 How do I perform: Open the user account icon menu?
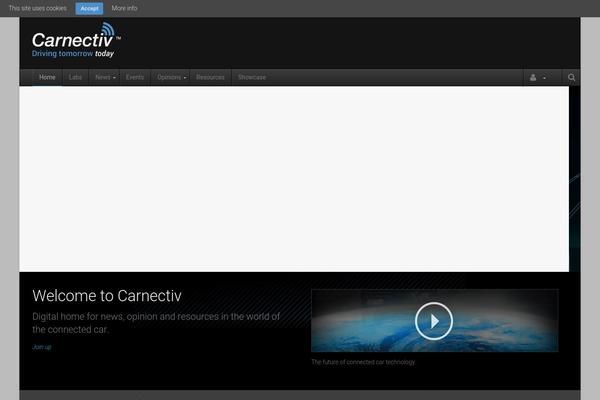(538, 78)
